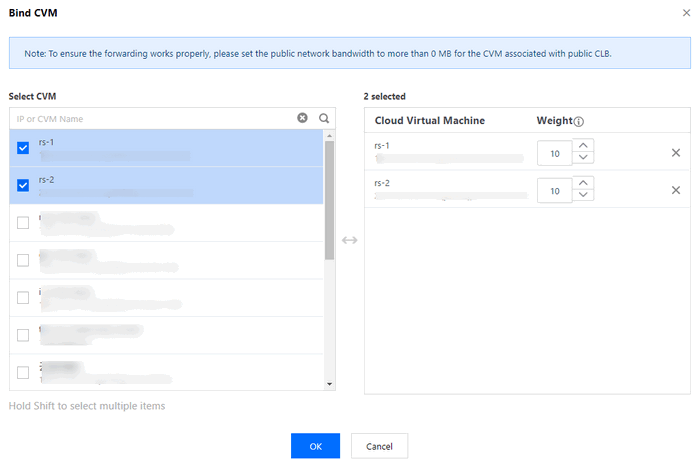This screenshot has width=700, height=462.
Task: Remove rs-2 from selected list
Action: [x=676, y=190]
